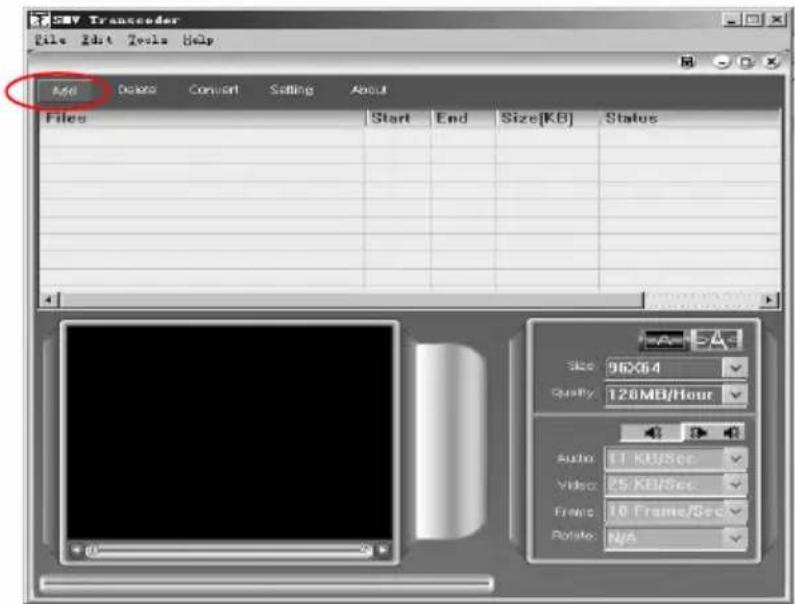Screen dimensions: 795x604
Task: Click the SMV Transcoder title bar app icon
Action: click(41, 20)
